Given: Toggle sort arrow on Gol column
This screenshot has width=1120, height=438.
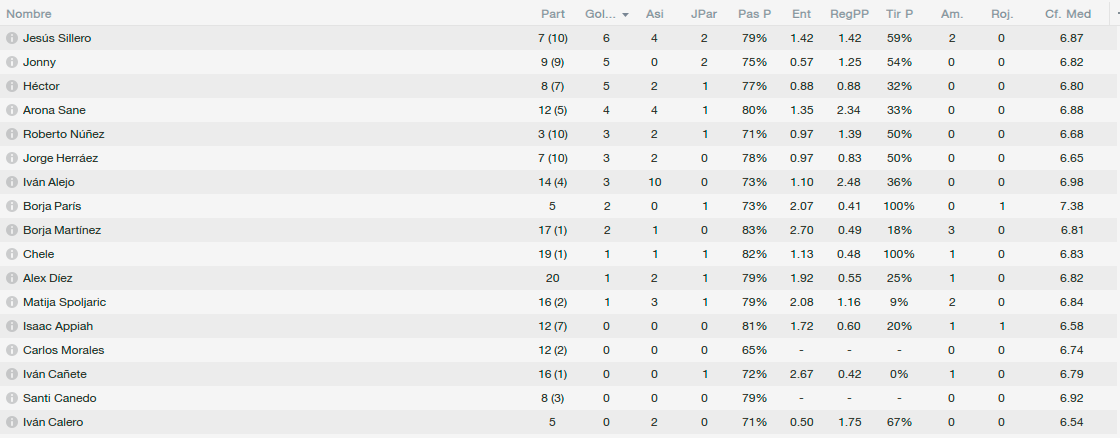Looking at the screenshot, I should pyautogui.click(x=626, y=15).
